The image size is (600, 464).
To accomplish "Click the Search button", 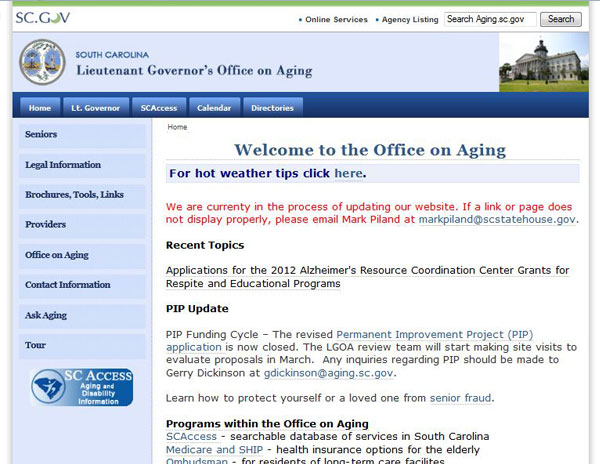I will (561, 19).
